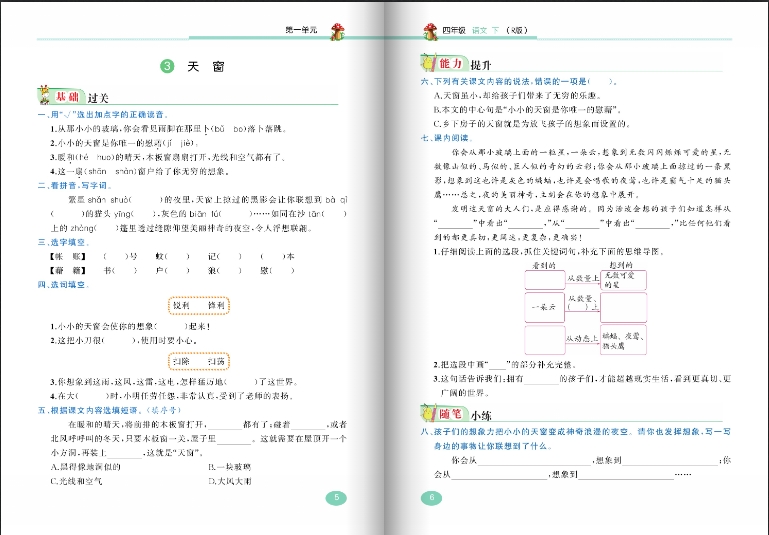Click the green circled number 3 badge
This screenshot has width=769, height=535.
167,67
